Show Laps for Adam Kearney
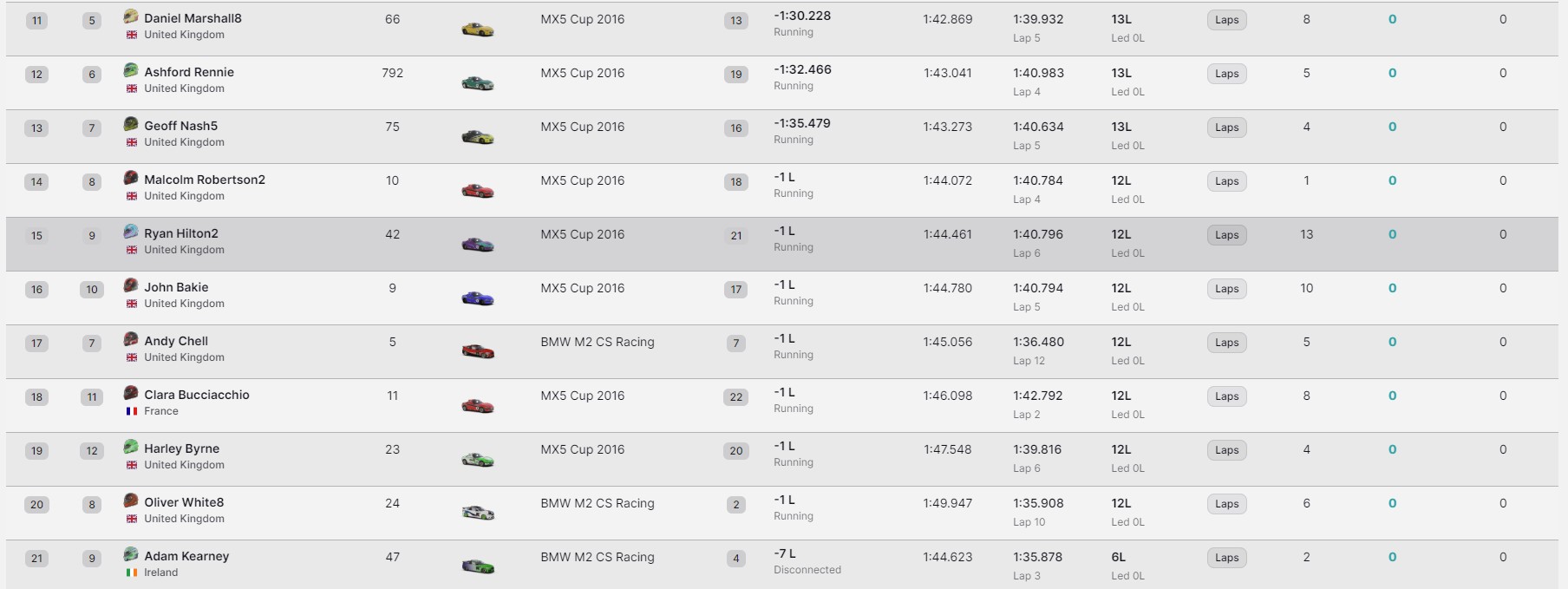Screen dimensions: 1568x589 click(1226, 558)
